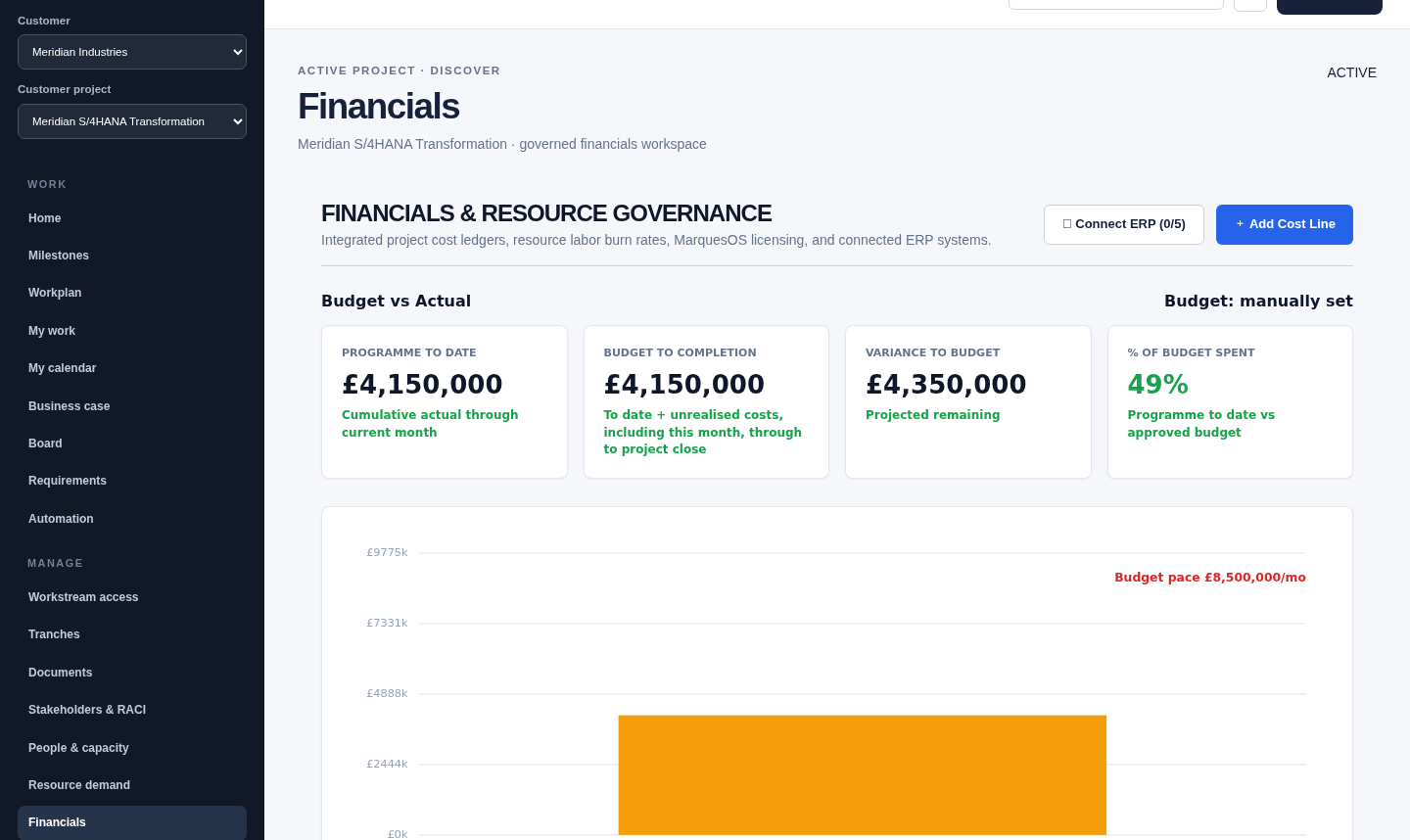The height and width of the screenshot is (840, 1410).
Task: Open Documents page
Action: click(x=132, y=673)
